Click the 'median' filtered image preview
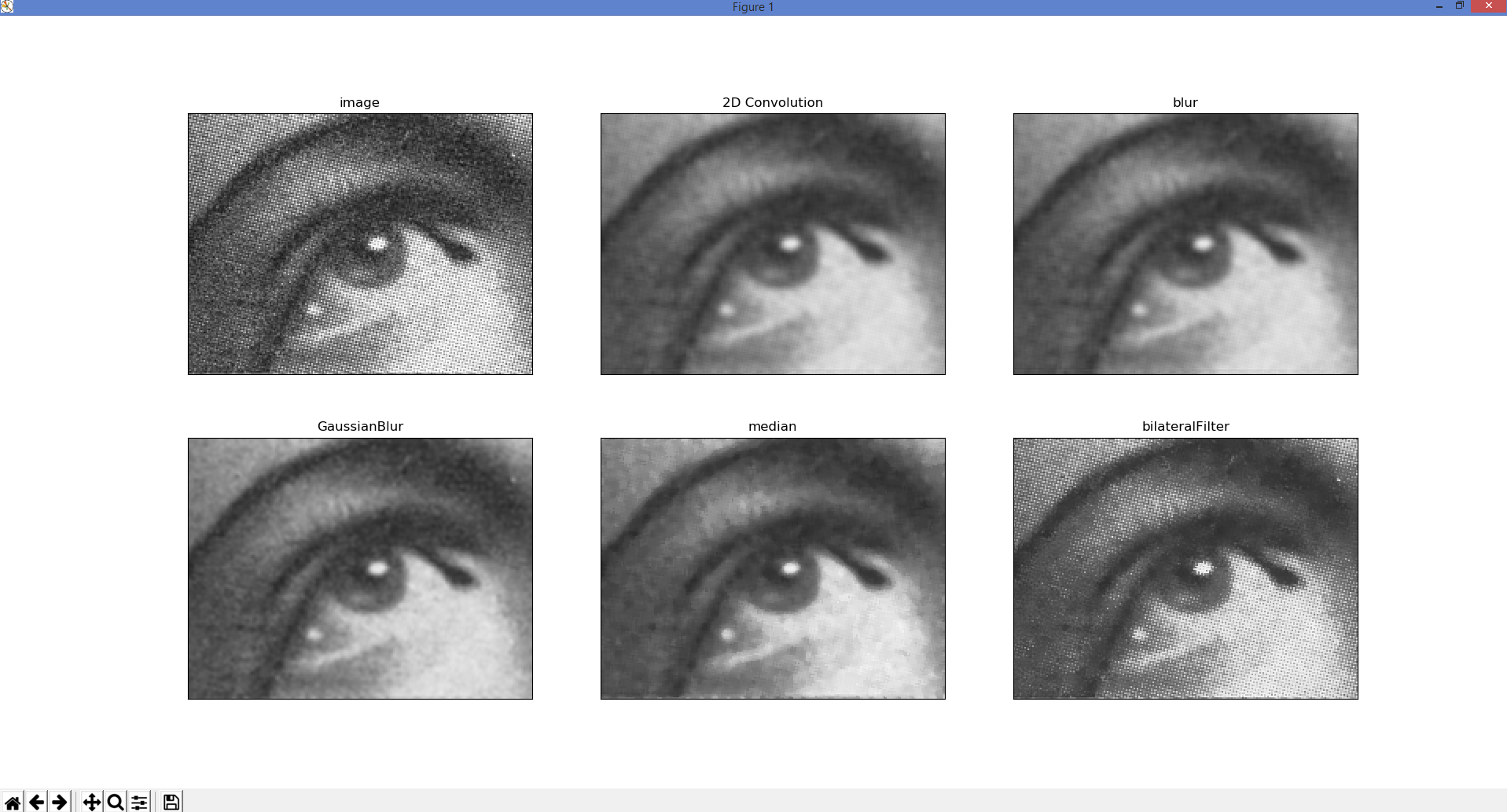 pyautogui.click(x=773, y=568)
